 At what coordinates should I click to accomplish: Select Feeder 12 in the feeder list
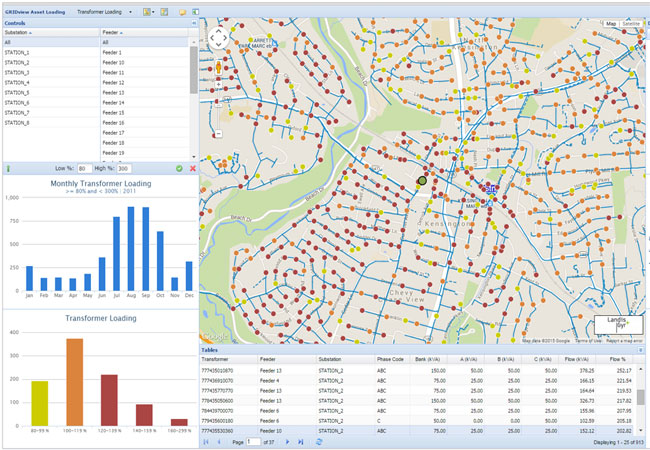point(144,83)
